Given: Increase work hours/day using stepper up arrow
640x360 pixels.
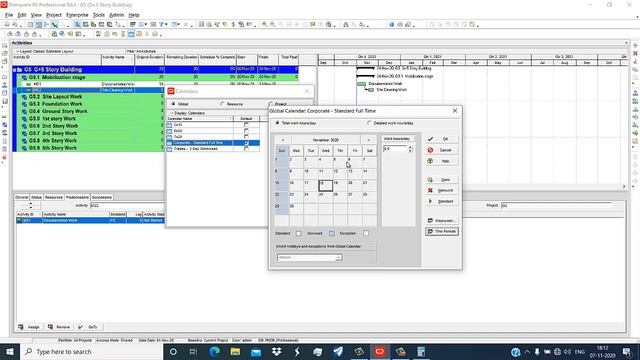Looking at the screenshot, I should (410, 147).
